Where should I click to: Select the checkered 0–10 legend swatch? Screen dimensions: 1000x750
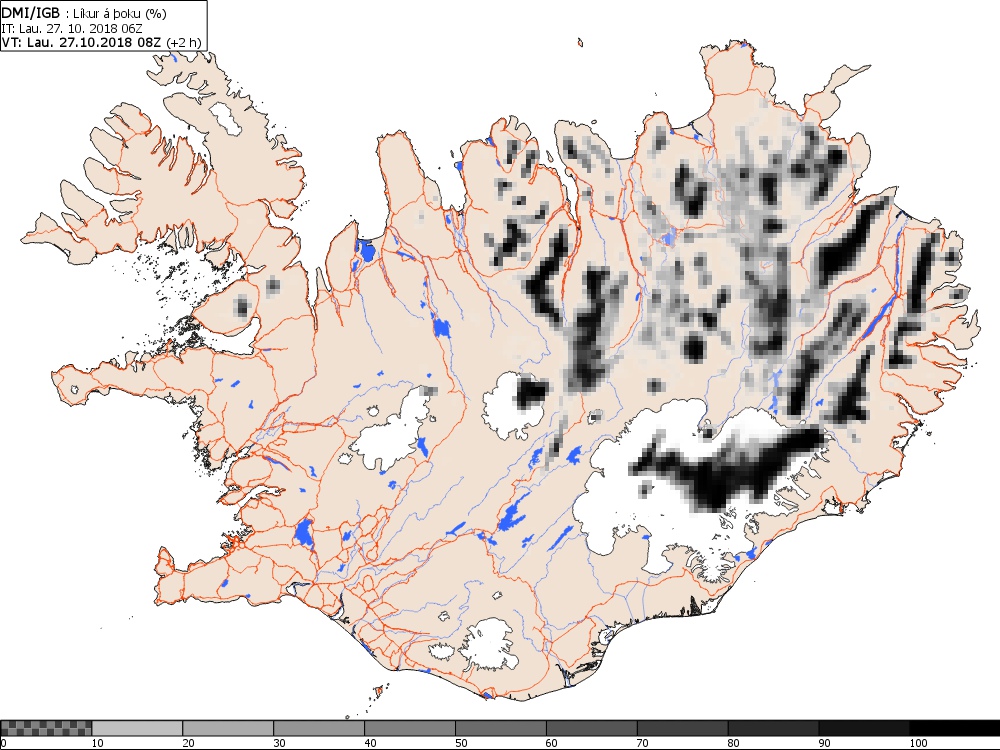click(x=46, y=728)
